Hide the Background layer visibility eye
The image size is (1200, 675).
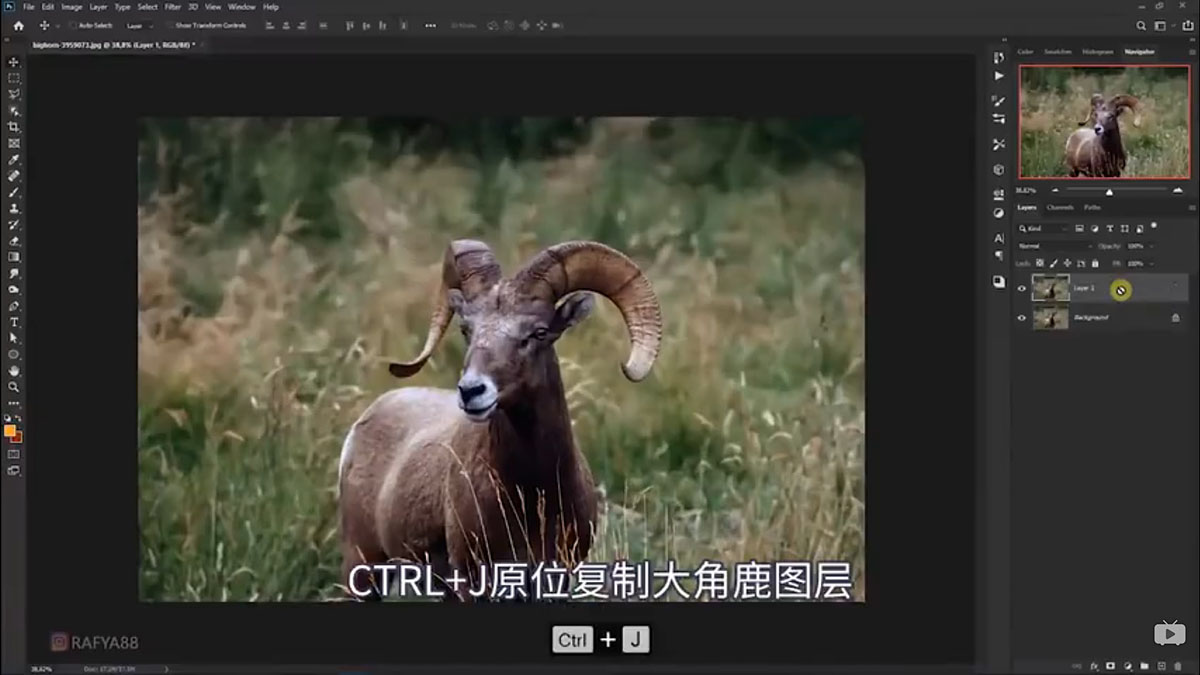[1021, 317]
